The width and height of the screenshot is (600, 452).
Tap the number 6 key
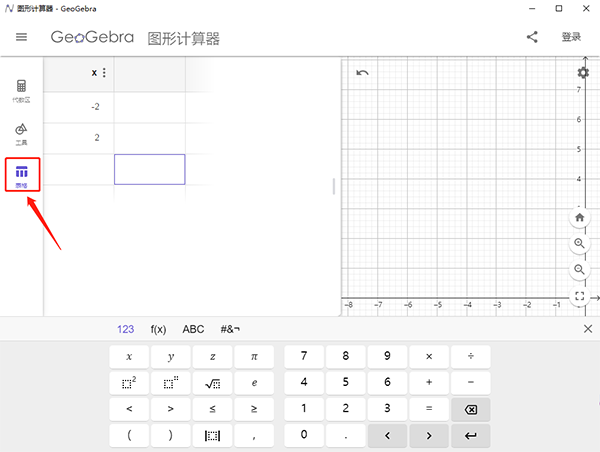click(x=387, y=383)
